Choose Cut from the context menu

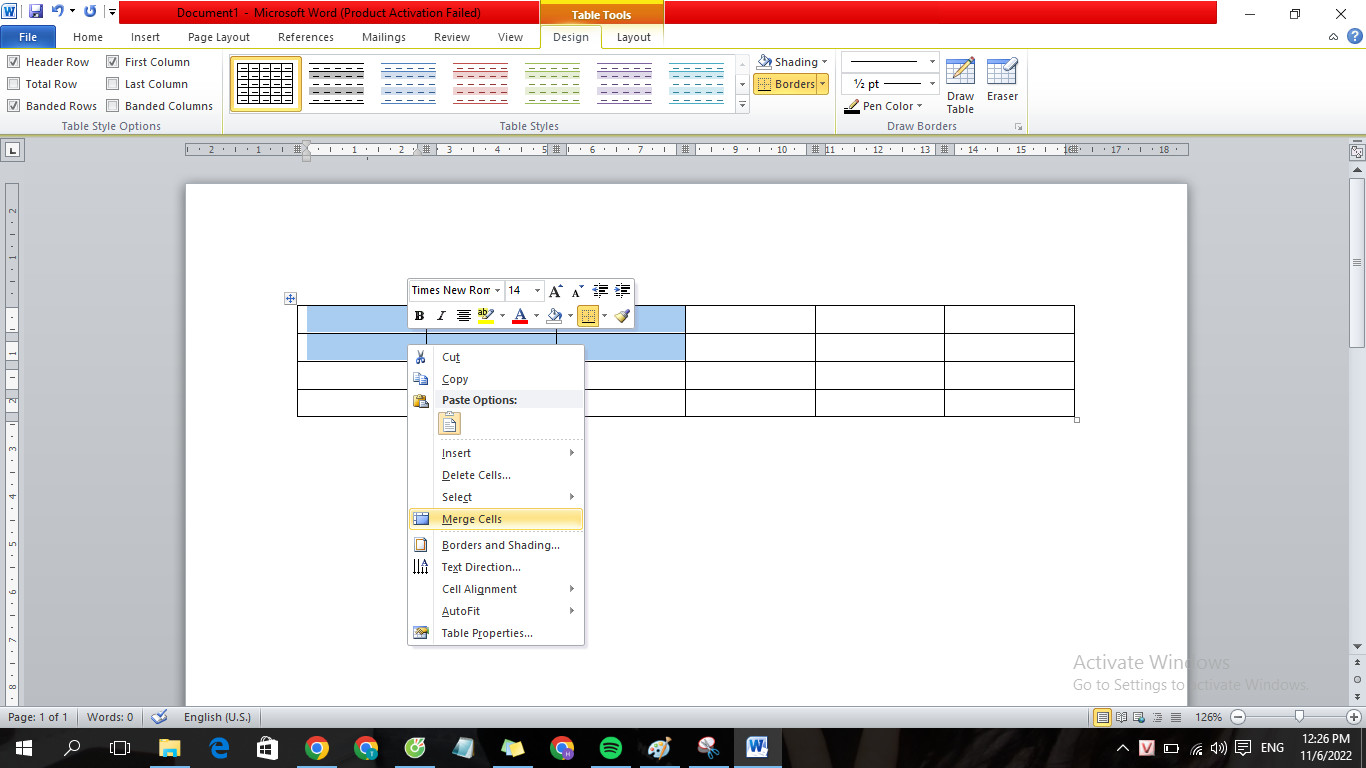click(496, 357)
